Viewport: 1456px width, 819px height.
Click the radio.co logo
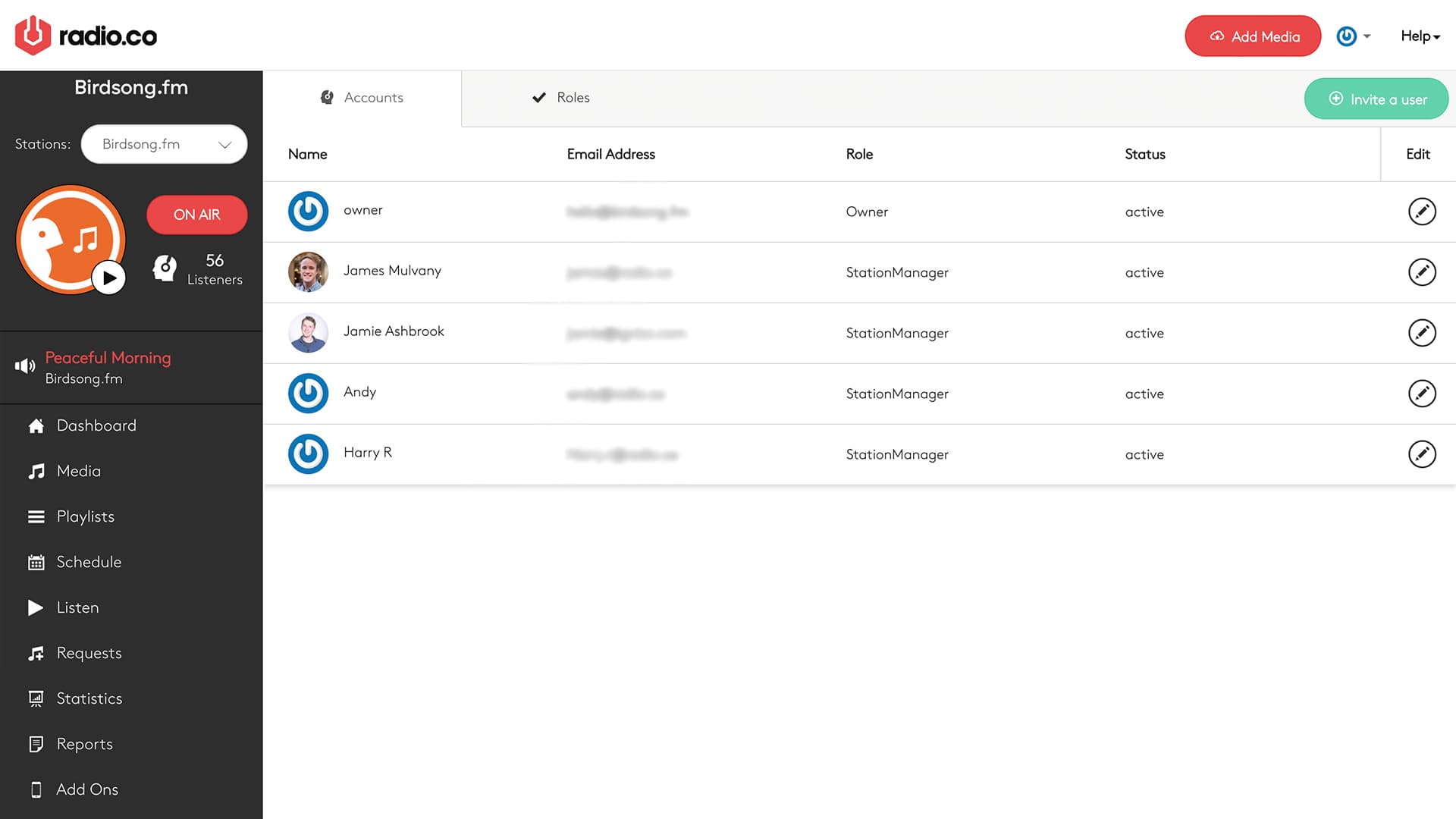[86, 36]
